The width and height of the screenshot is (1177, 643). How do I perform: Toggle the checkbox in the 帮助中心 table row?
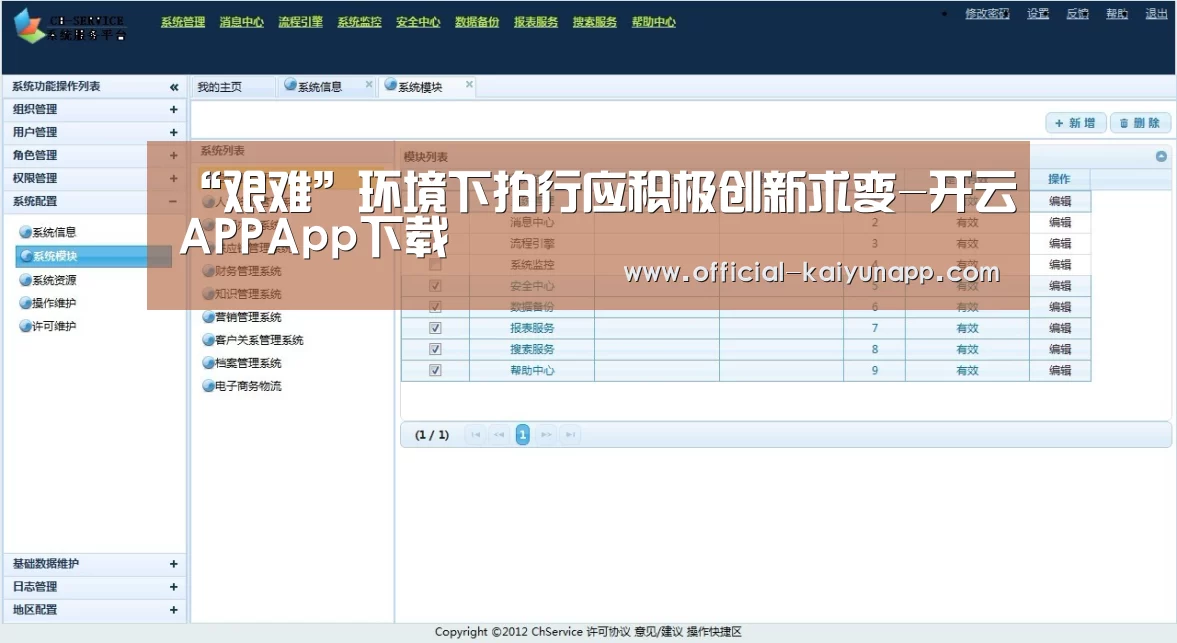[x=435, y=370]
